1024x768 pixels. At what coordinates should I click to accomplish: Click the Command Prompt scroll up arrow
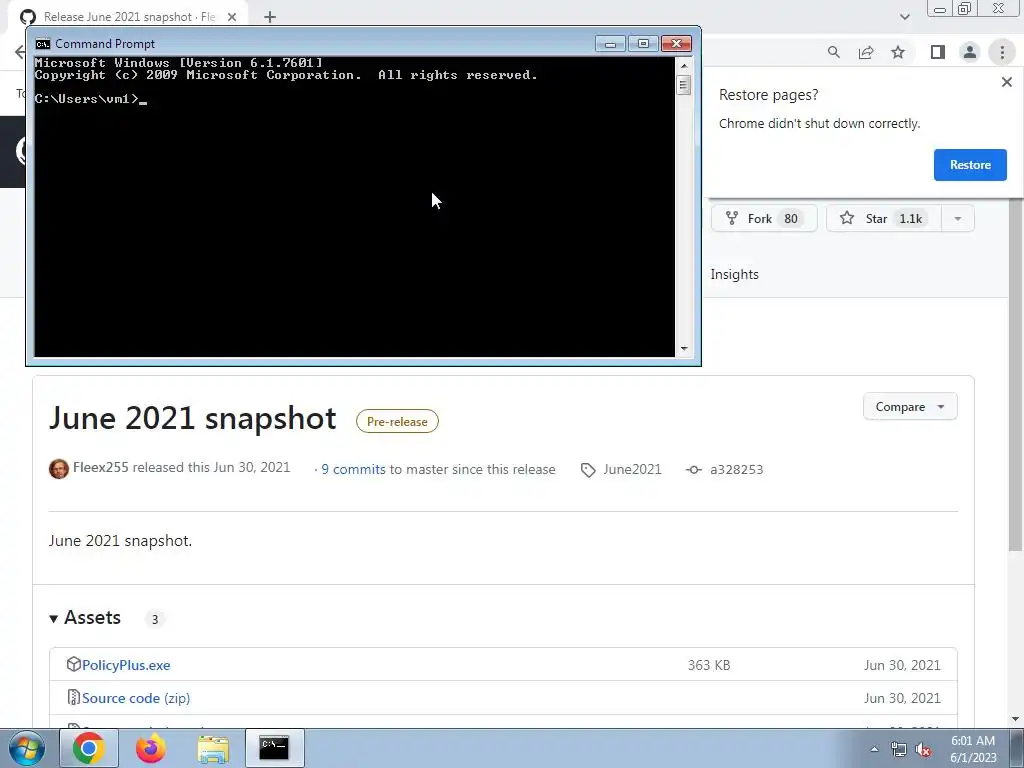(684, 65)
